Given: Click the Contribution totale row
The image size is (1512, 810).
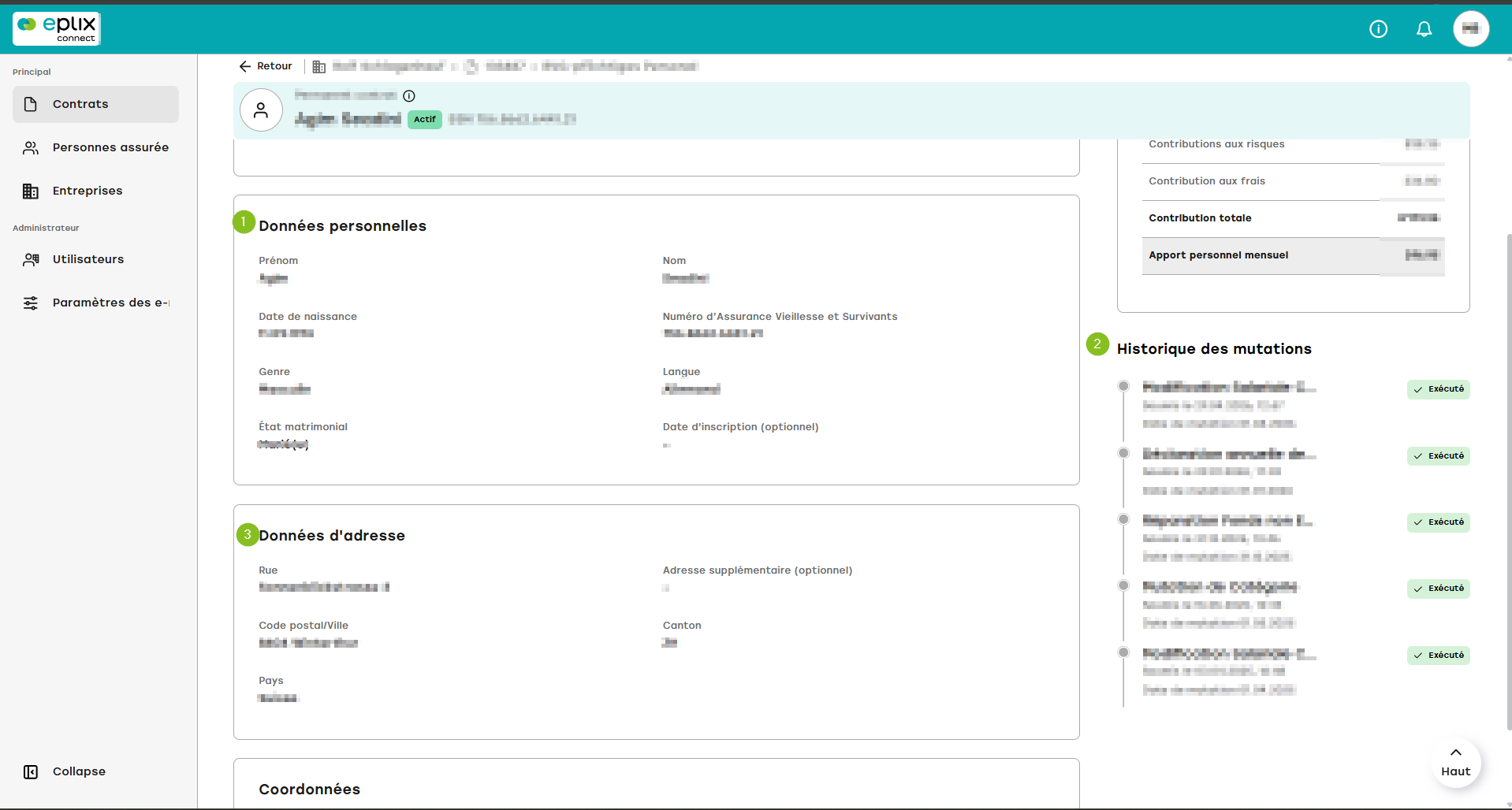Looking at the screenshot, I should click(x=1293, y=218).
